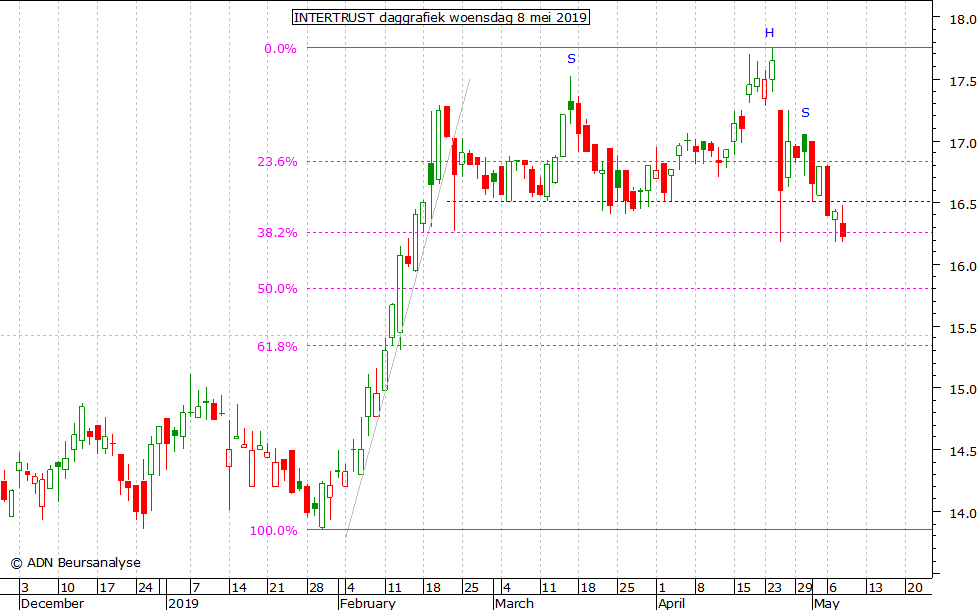This screenshot has width=980, height=610.
Task: Click the left shoulder S marker in March
Action: coord(571,59)
